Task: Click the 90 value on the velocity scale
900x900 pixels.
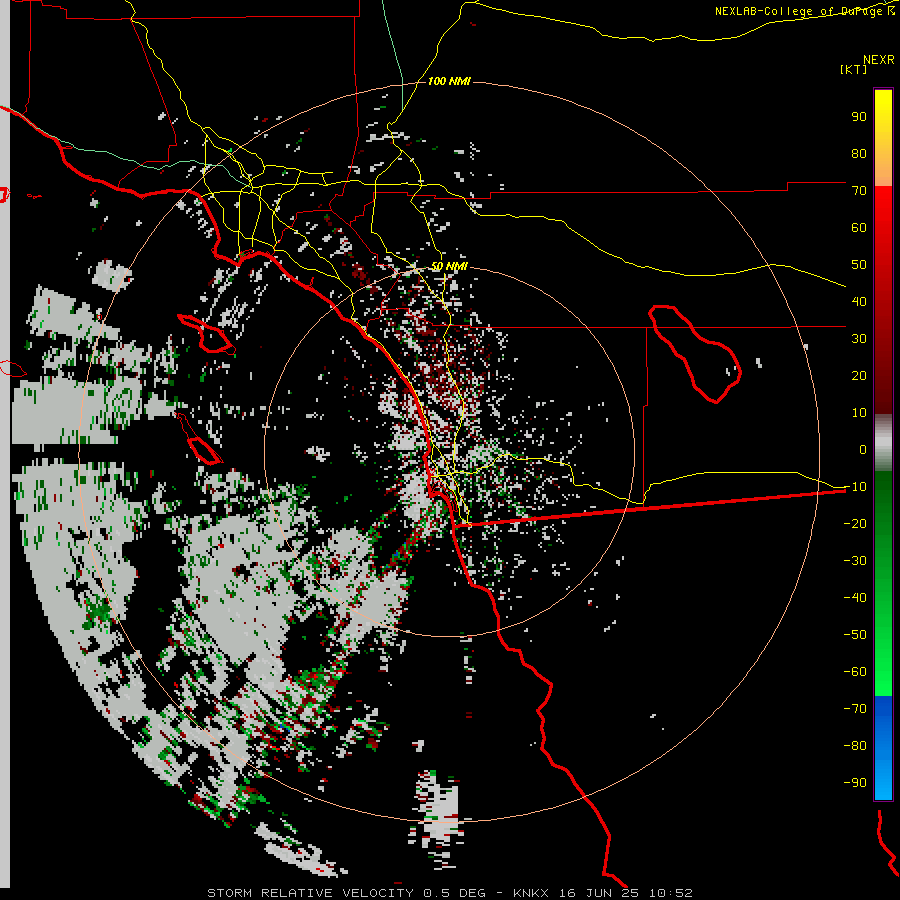Action: [x=859, y=117]
